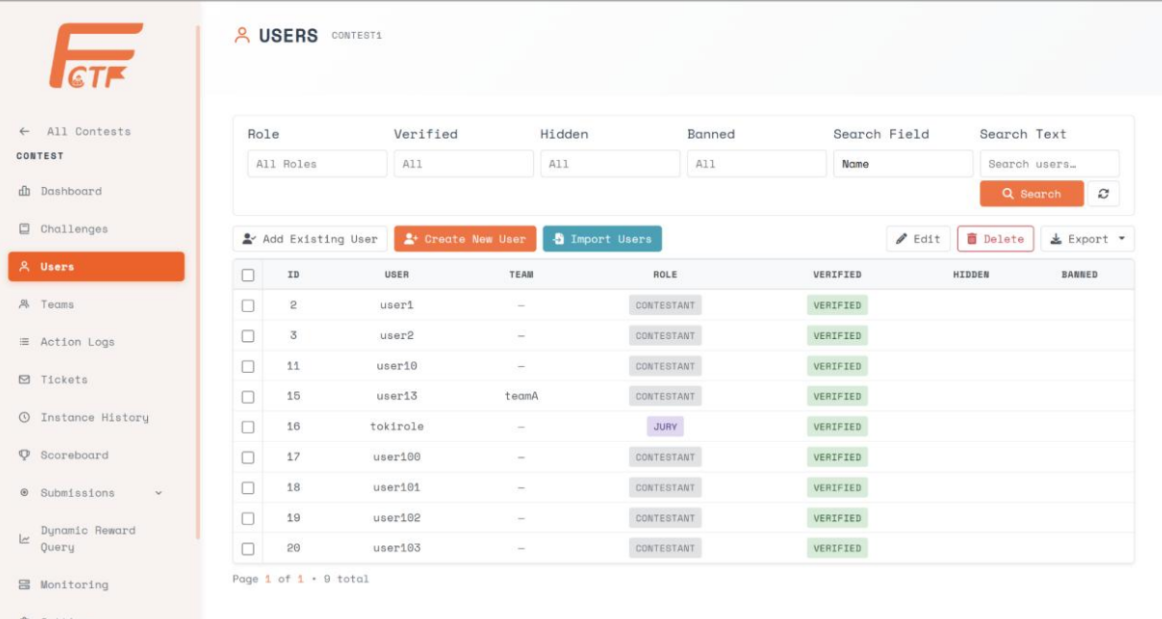
Task: Click the VERIFIED column header
Action: pos(837,275)
